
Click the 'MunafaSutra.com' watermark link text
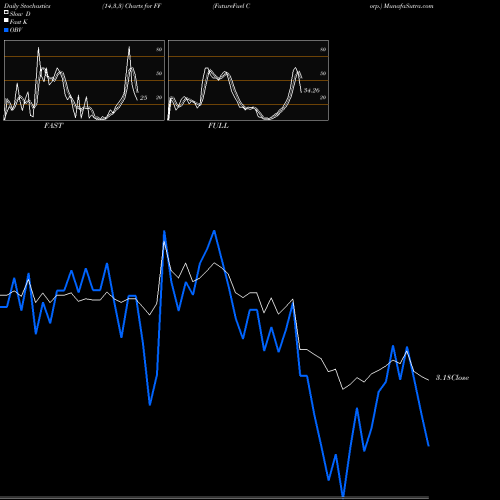[x=408, y=6]
